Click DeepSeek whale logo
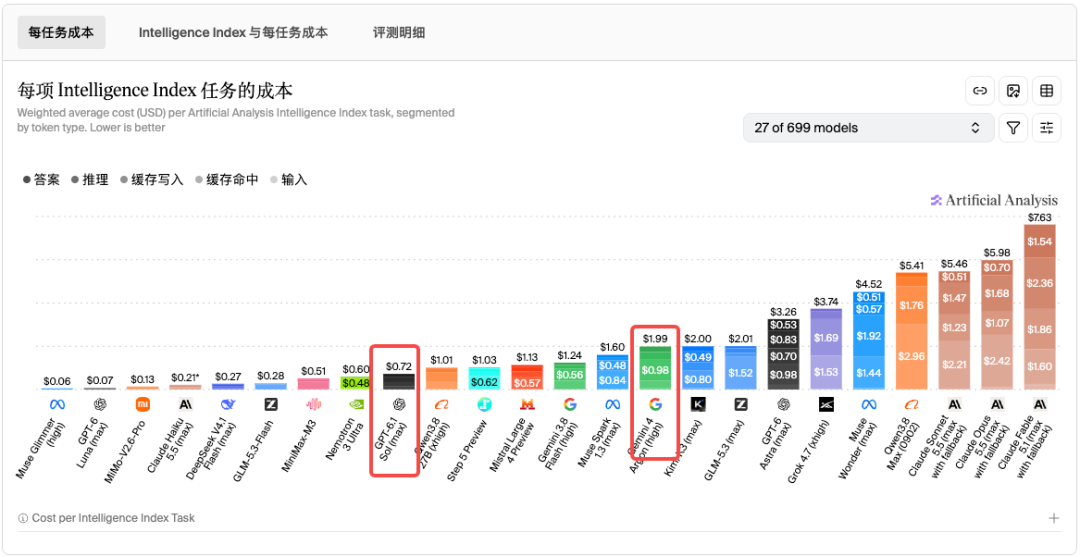This screenshot has width=1080, height=557. 228,404
